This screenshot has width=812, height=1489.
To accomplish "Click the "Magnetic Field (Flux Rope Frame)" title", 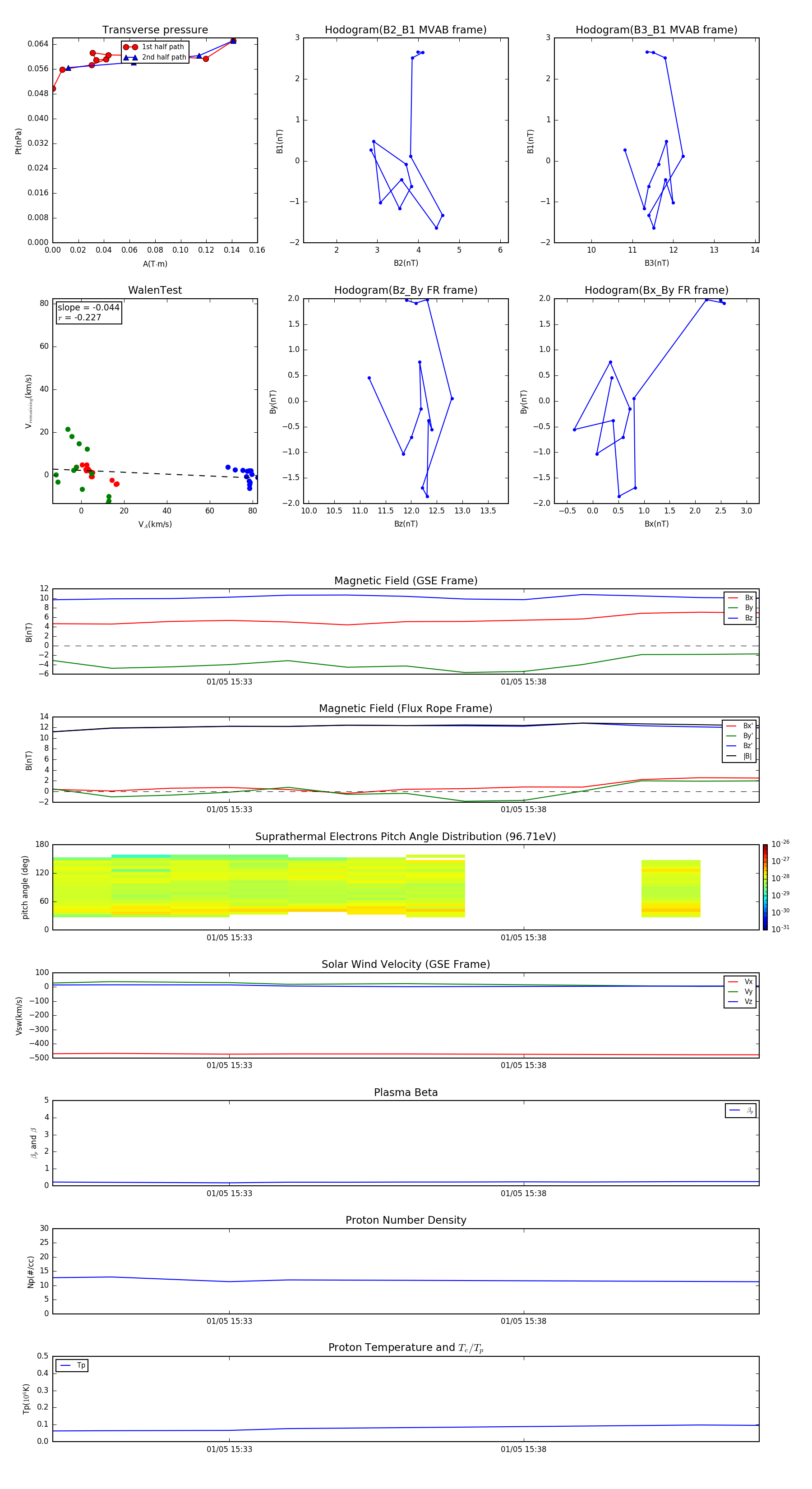I will 406,709.
